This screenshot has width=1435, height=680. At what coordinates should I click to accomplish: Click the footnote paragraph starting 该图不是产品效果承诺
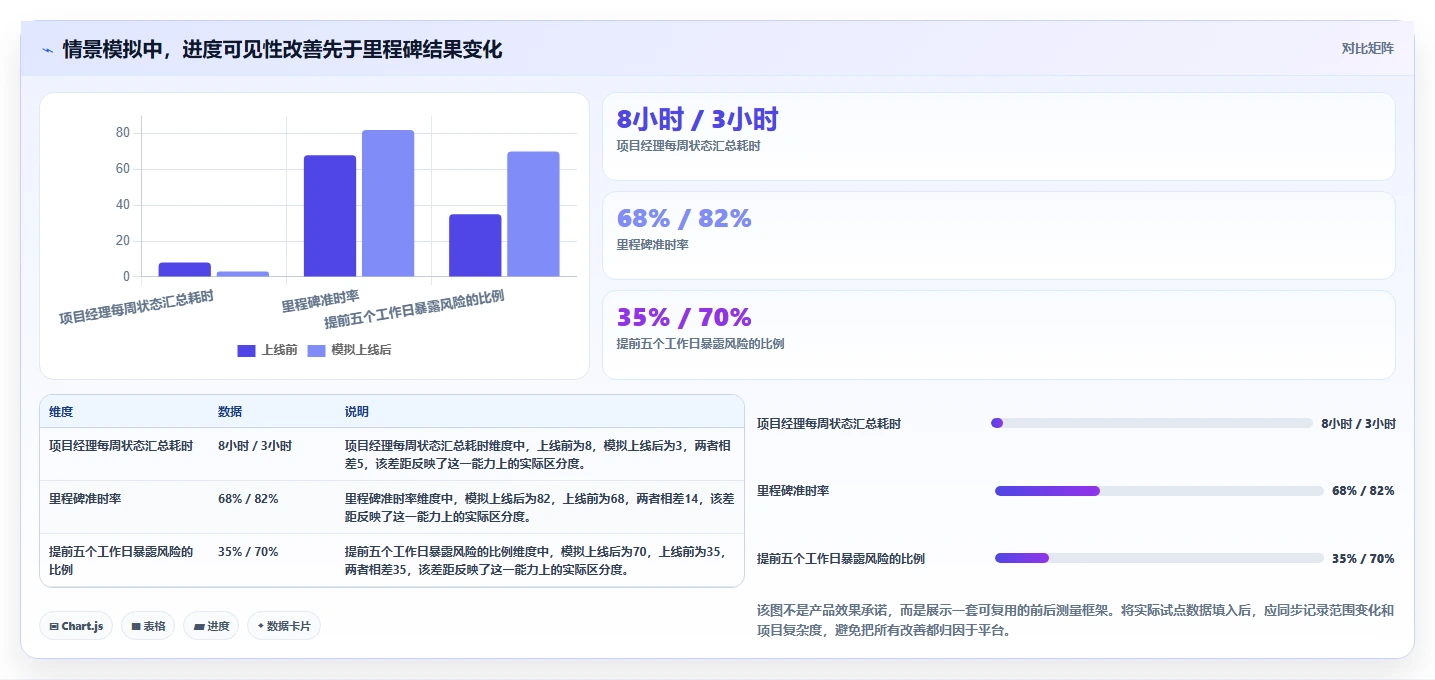click(x=1076, y=620)
